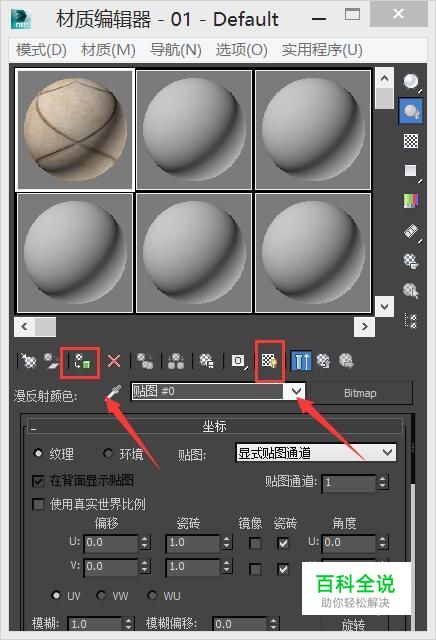Adjust the U 偏移 spinner arrows
Viewport: 436px width, 640px height.
(x=145, y=543)
